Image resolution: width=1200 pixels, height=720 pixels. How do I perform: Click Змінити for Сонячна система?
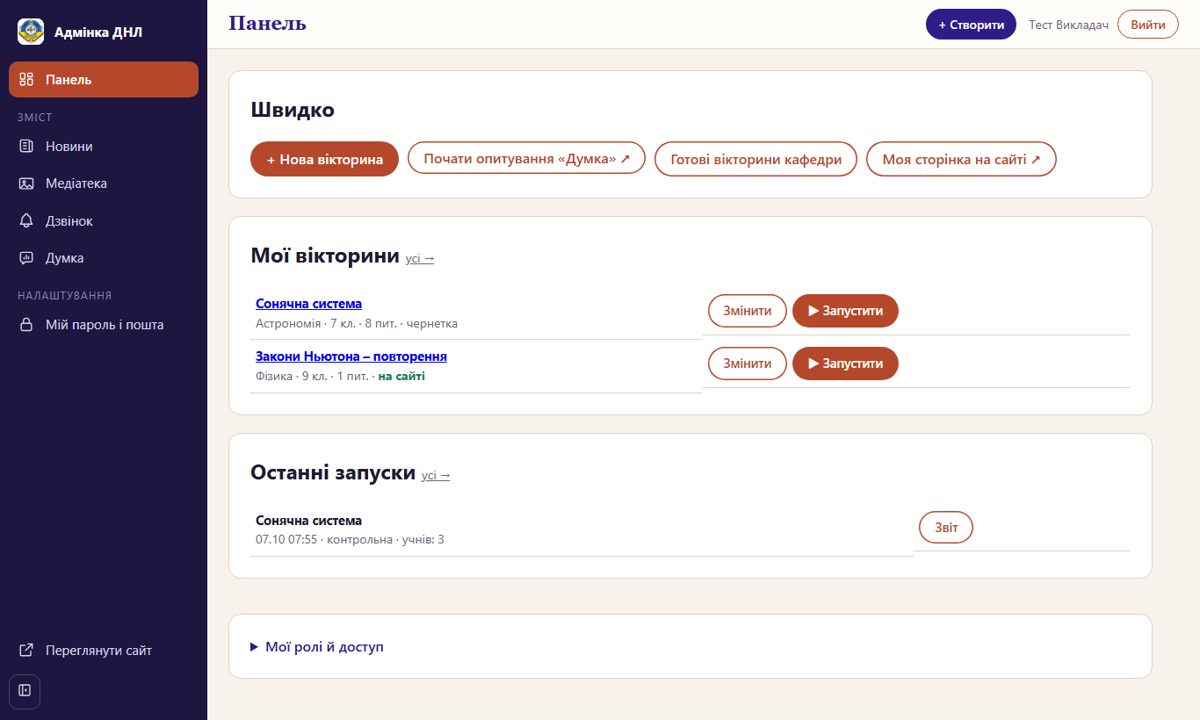[x=747, y=311]
